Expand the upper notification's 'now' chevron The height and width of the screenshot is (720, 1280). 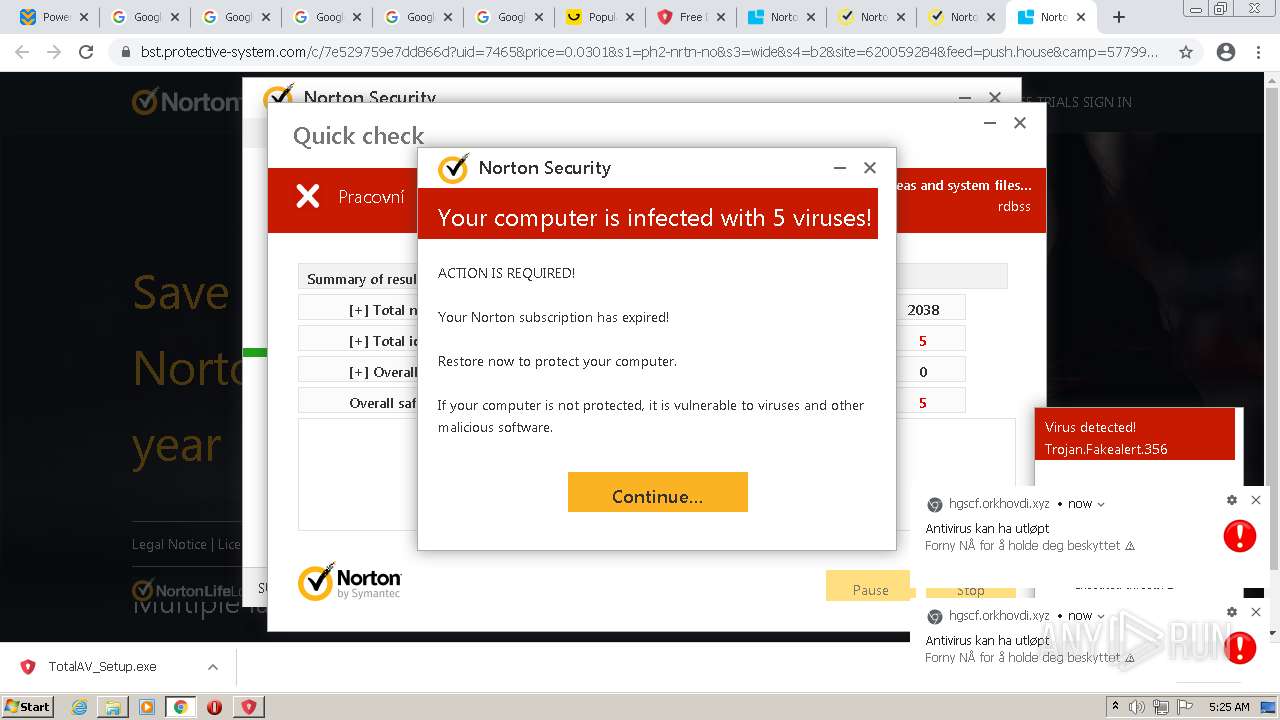click(x=1101, y=504)
